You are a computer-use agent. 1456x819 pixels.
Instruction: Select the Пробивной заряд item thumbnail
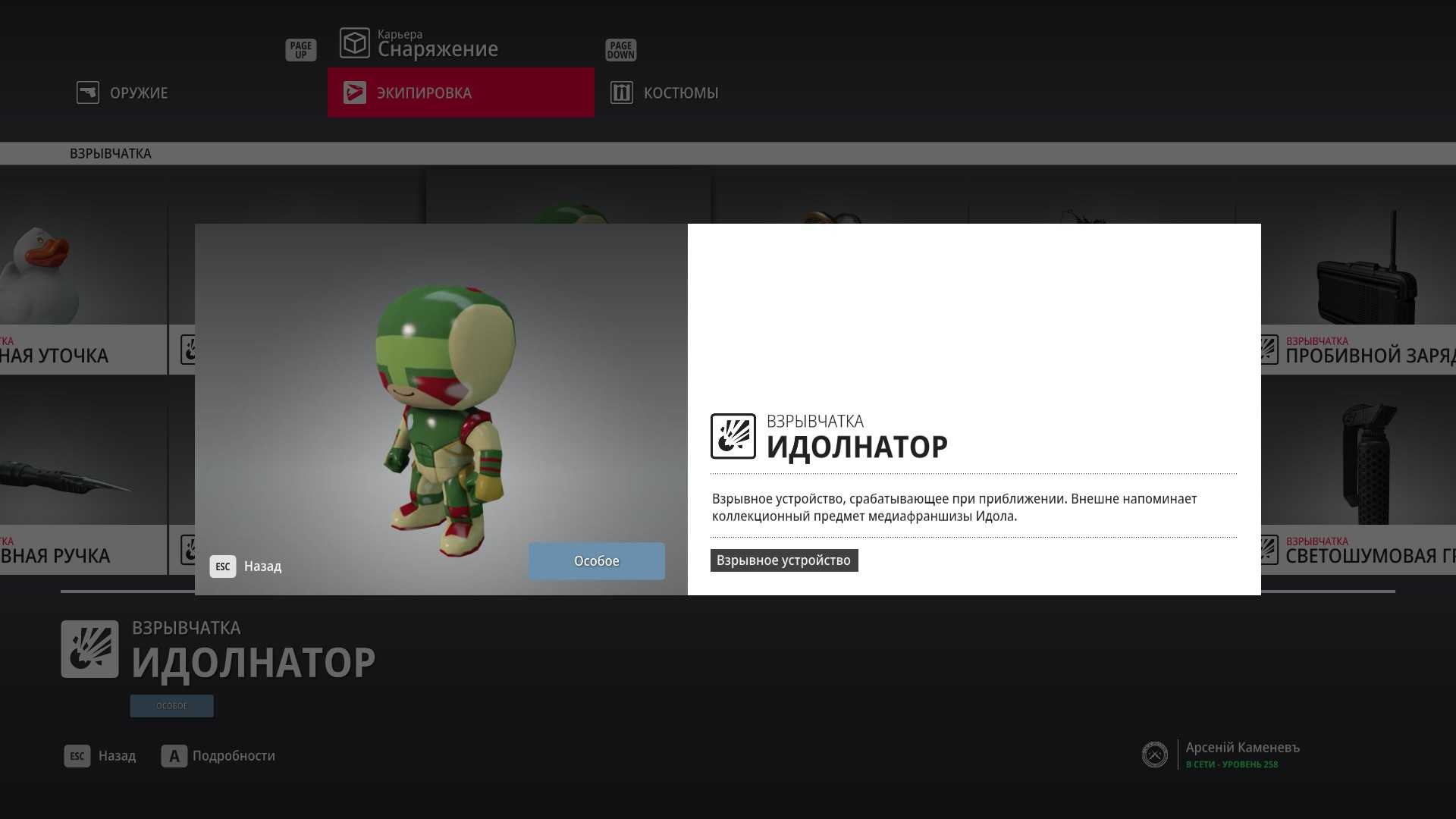click(x=1365, y=269)
